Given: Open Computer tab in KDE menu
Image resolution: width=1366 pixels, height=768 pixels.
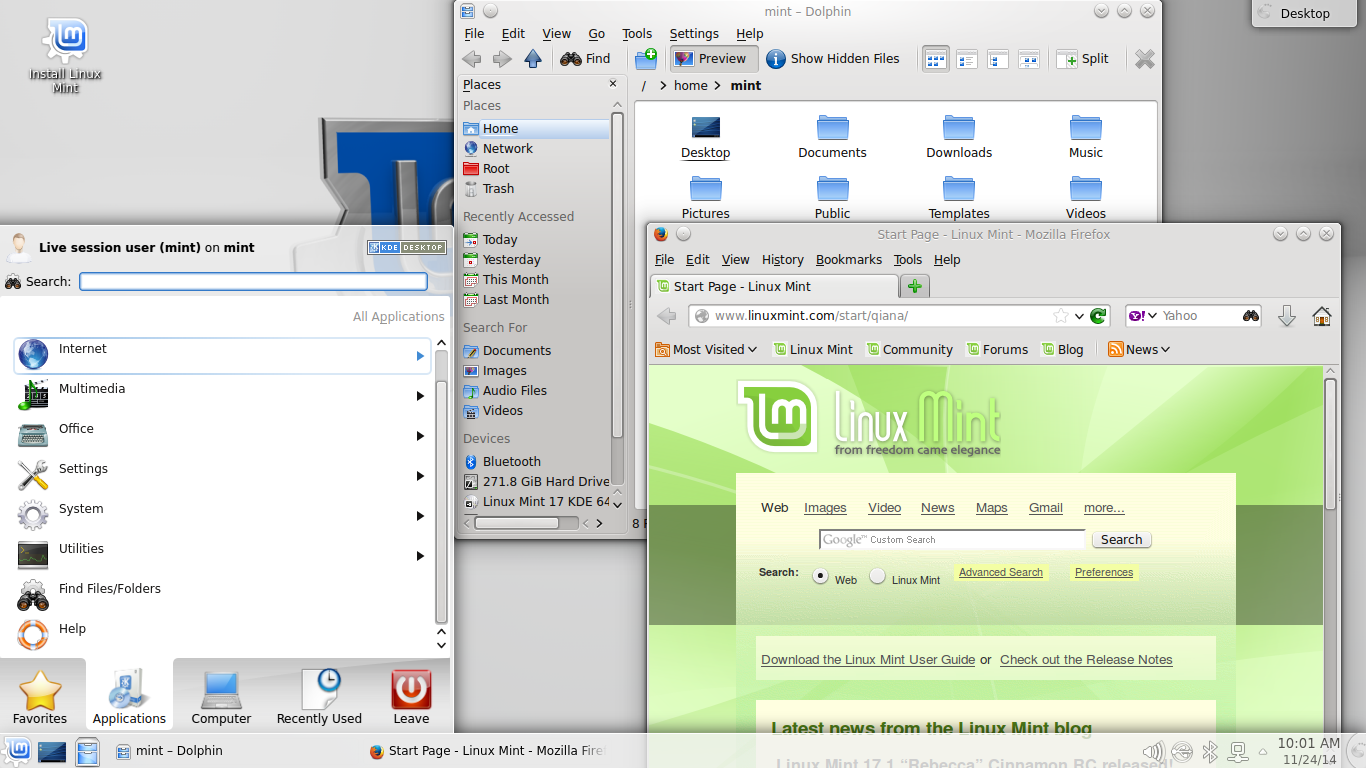Looking at the screenshot, I should pyautogui.click(x=221, y=697).
